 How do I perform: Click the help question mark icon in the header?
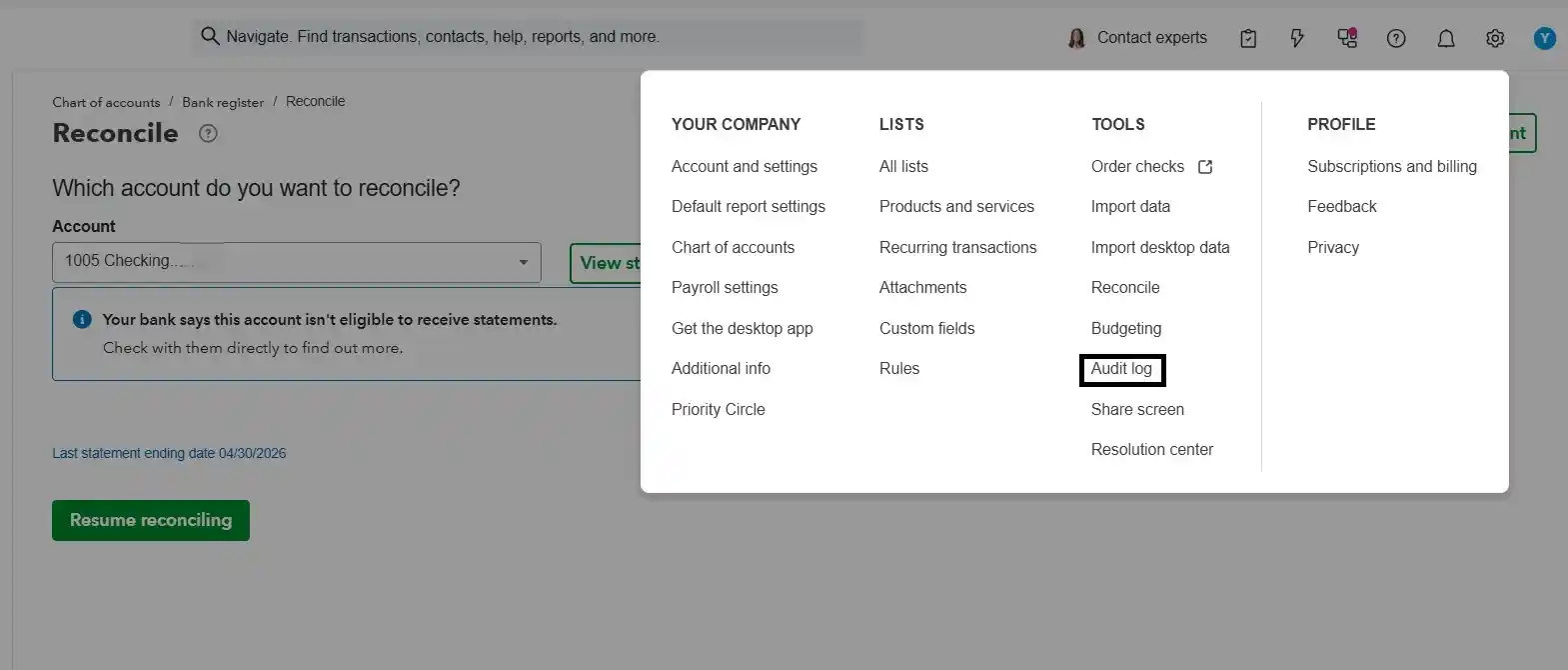point(1396,38)
